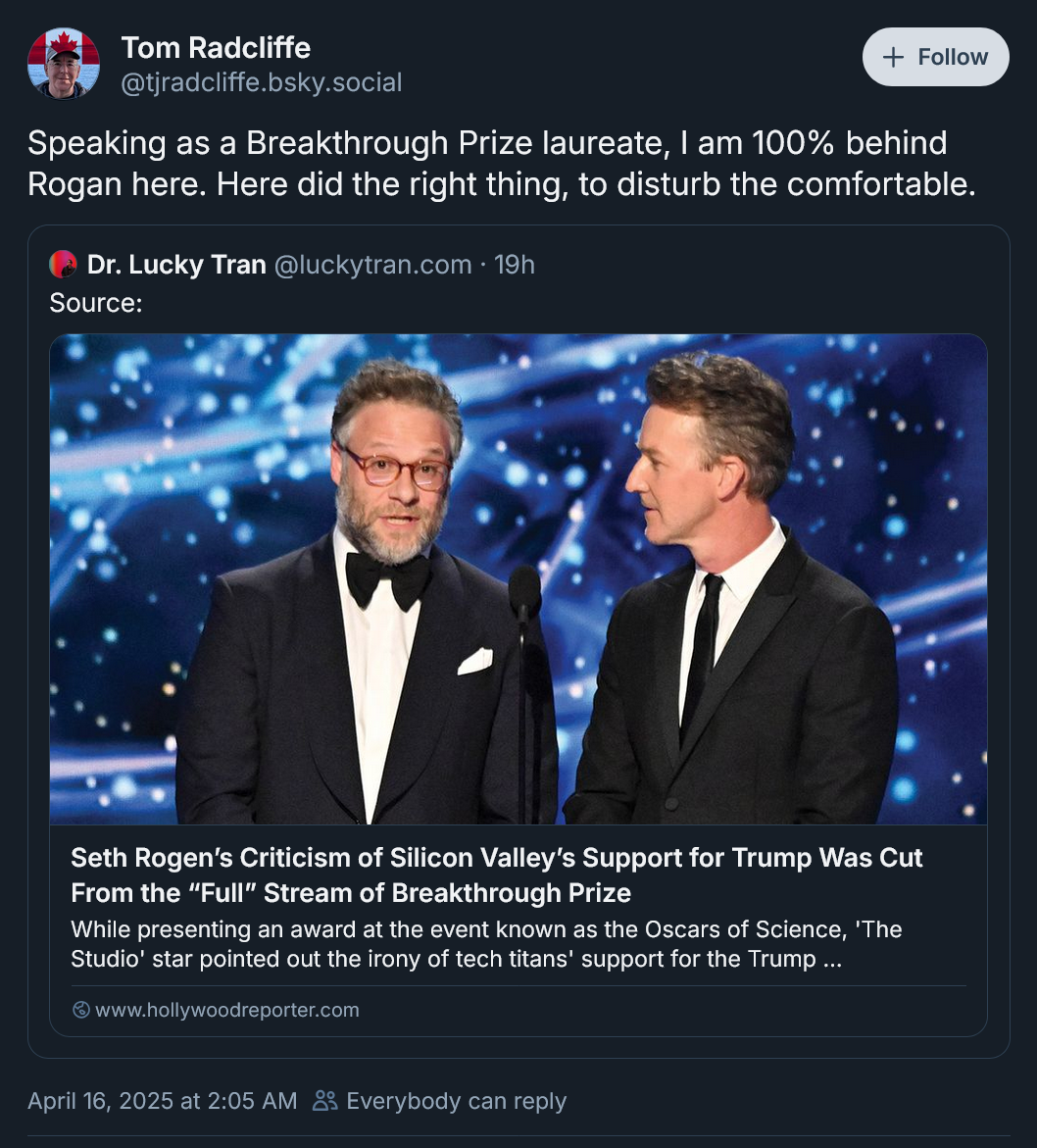Click the @tjradcliffe.bsky.social handle
The image size is (1037, 1148).
click(261, 82)
